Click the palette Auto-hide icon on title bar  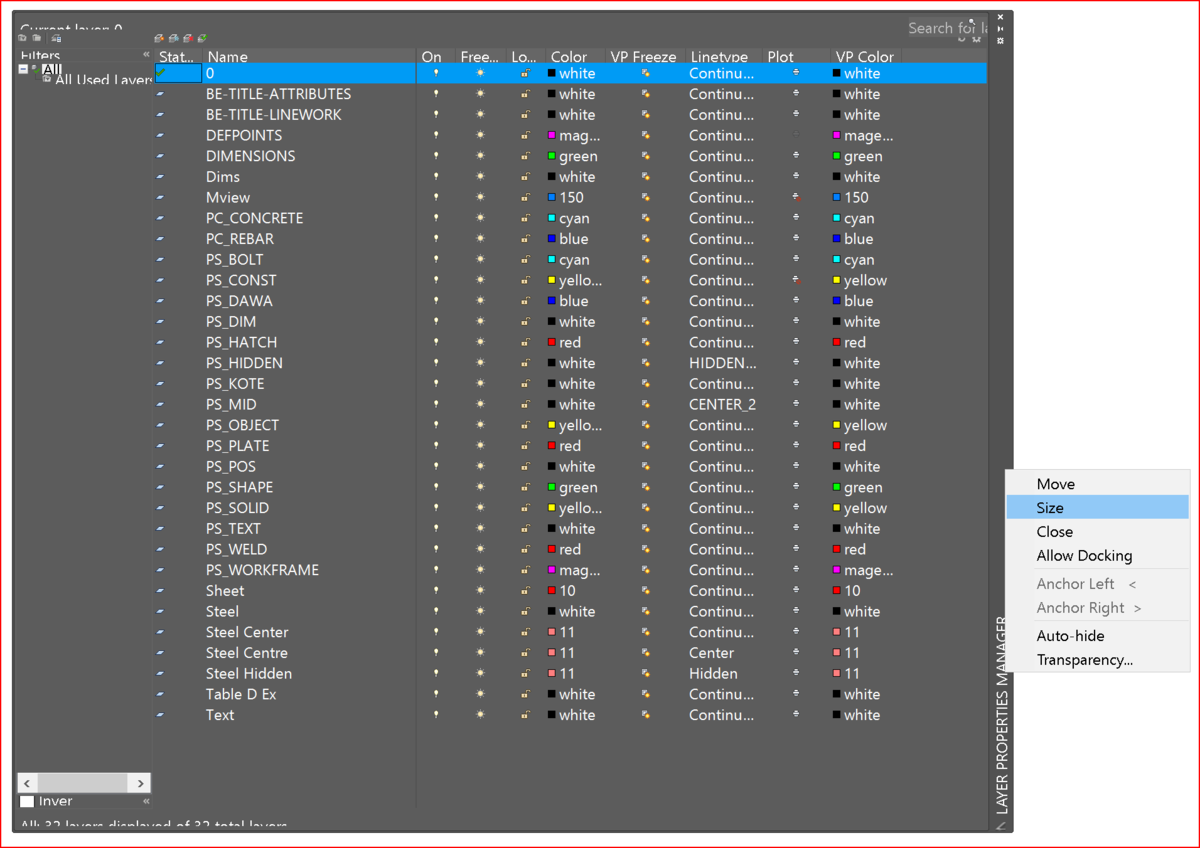point(1001,29)
